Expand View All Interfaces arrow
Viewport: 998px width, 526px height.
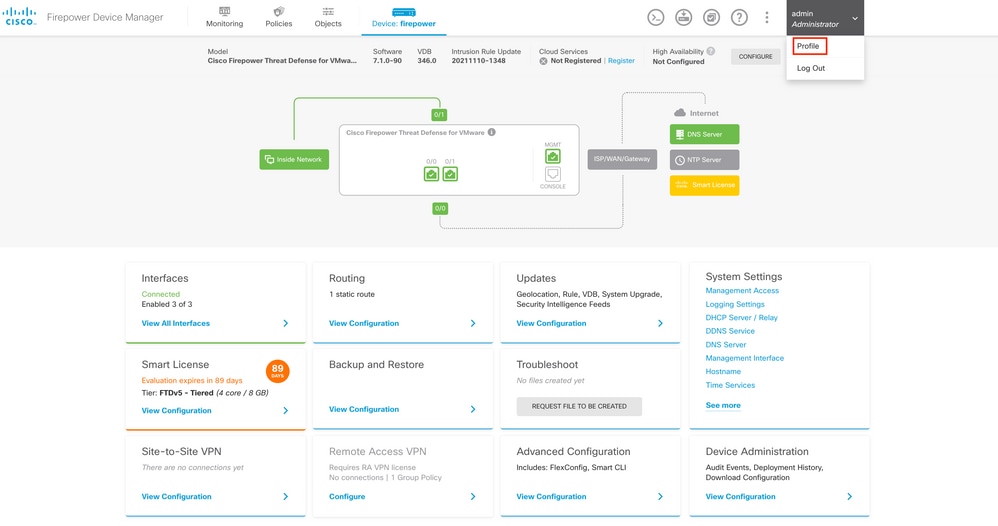tap(285, 324)
